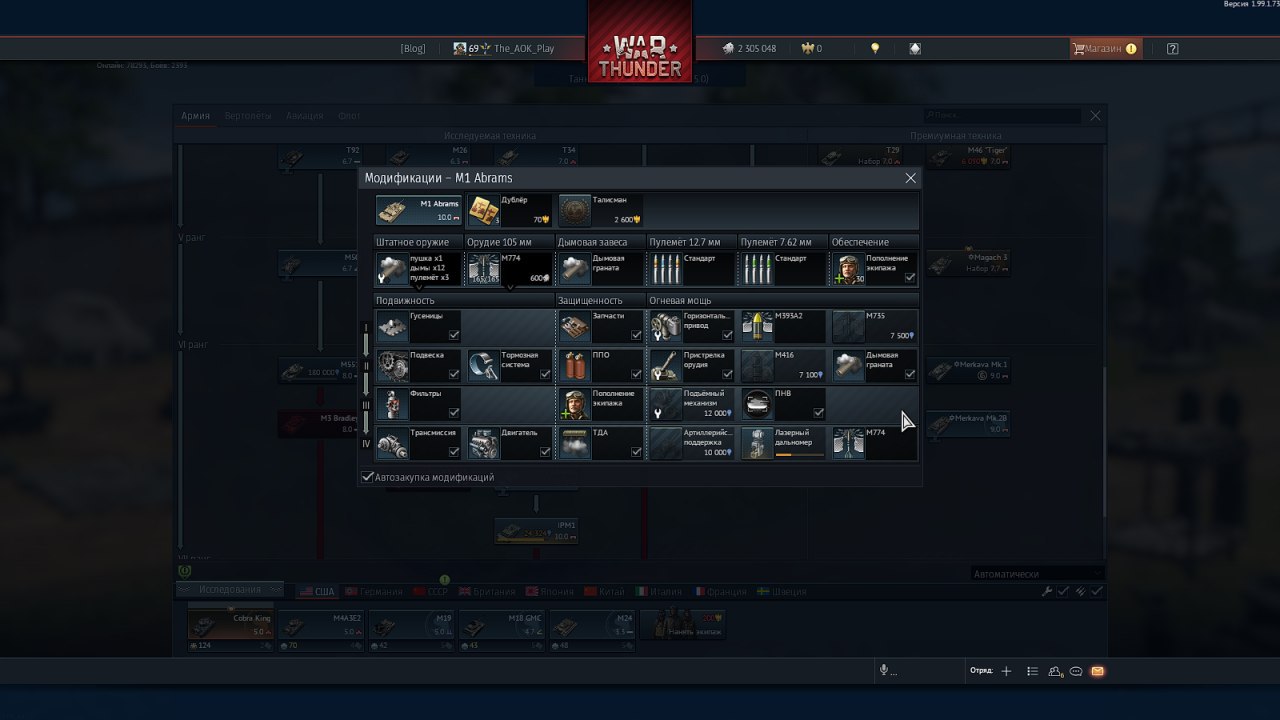
Task: Click the Гусеницы tracks module icon
Action: point(393,326)
